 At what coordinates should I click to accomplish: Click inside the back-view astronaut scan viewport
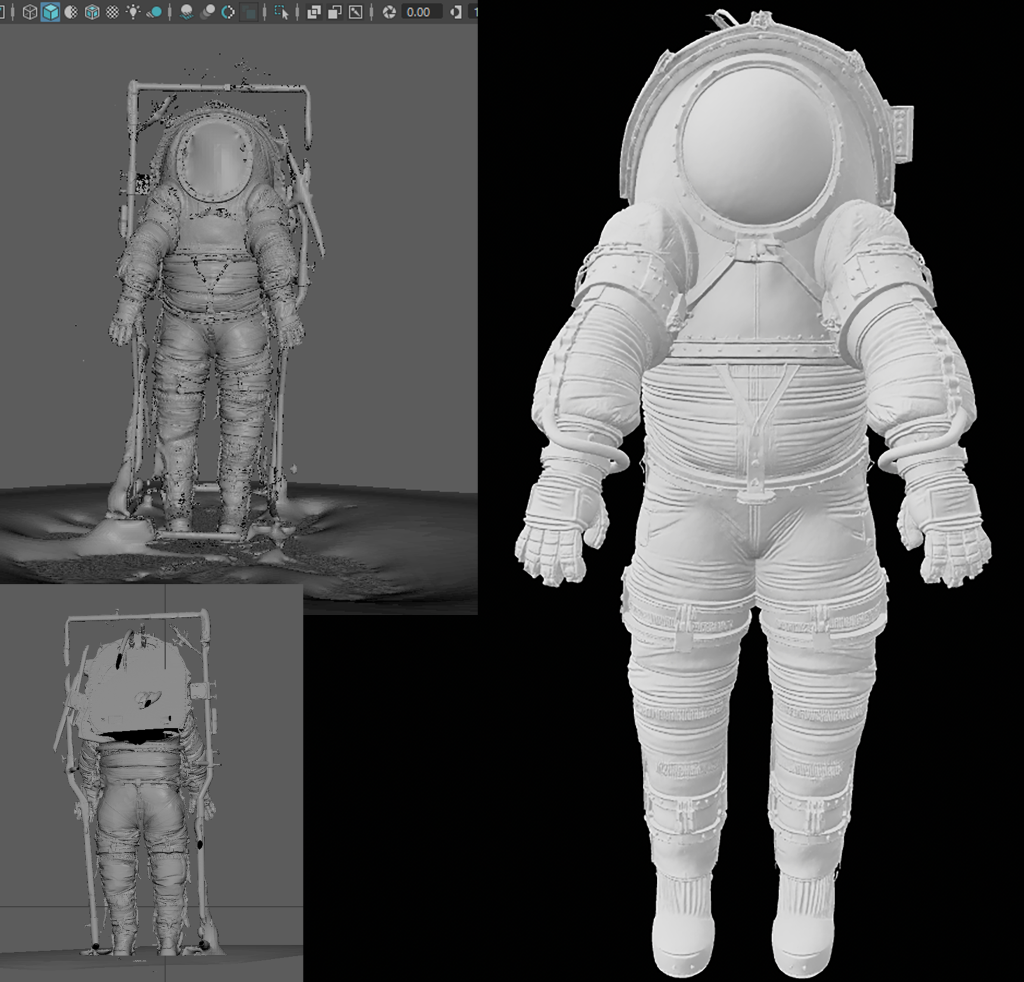(x=140, y=790)
